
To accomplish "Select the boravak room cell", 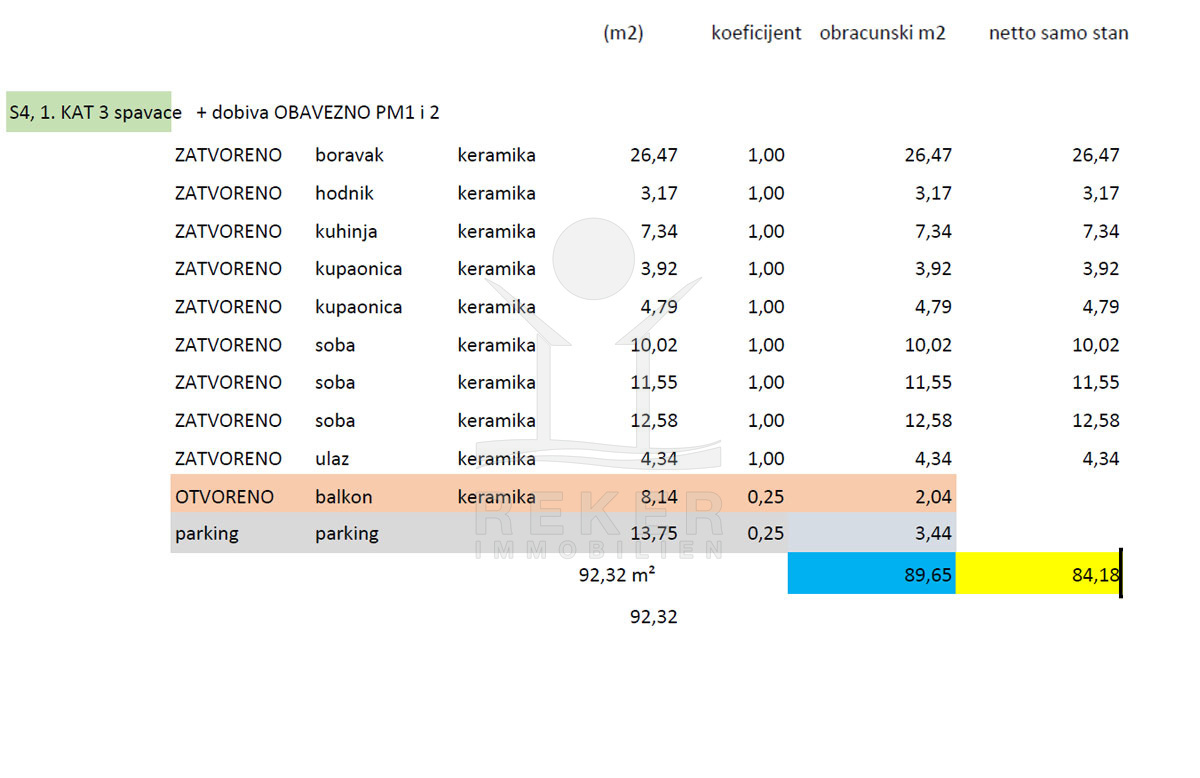I will point(349,155).
